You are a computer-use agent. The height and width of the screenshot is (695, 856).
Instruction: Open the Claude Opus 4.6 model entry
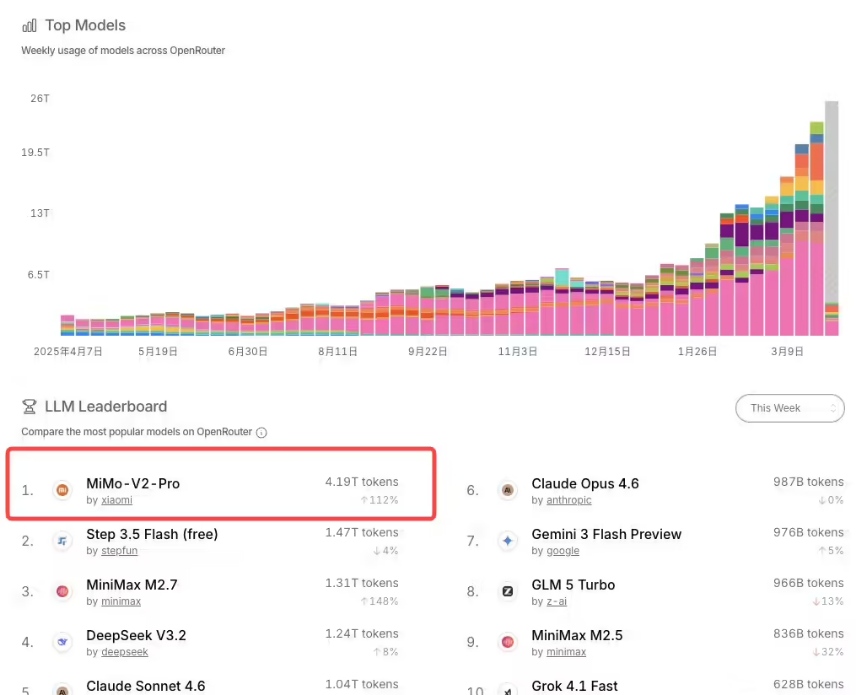585,484
